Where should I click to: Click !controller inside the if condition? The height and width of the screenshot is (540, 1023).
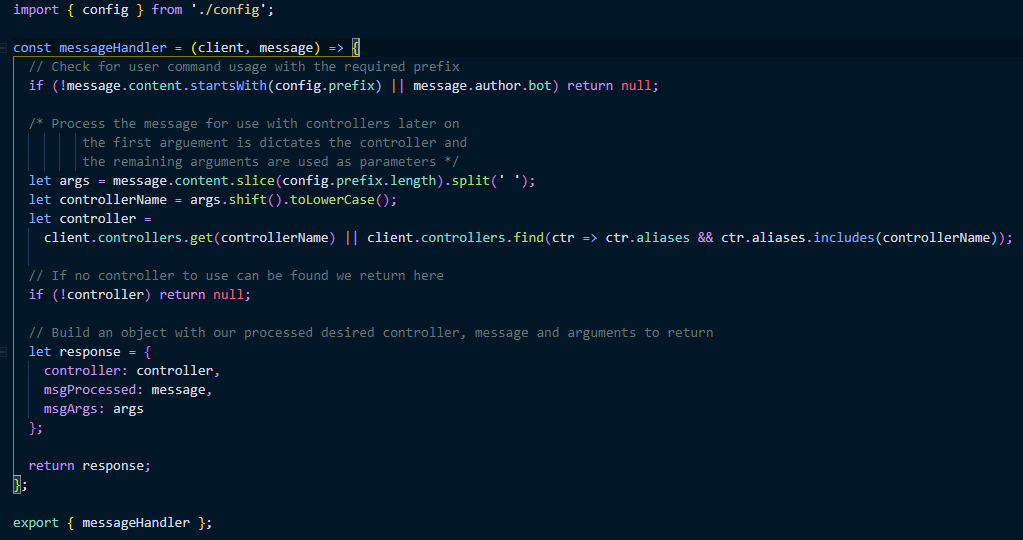(101, 294)
